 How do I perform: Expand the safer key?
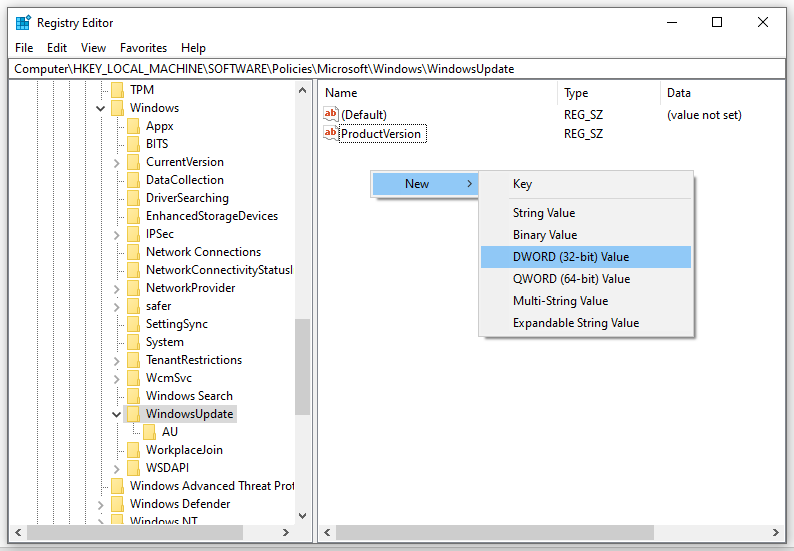(116, 306)
